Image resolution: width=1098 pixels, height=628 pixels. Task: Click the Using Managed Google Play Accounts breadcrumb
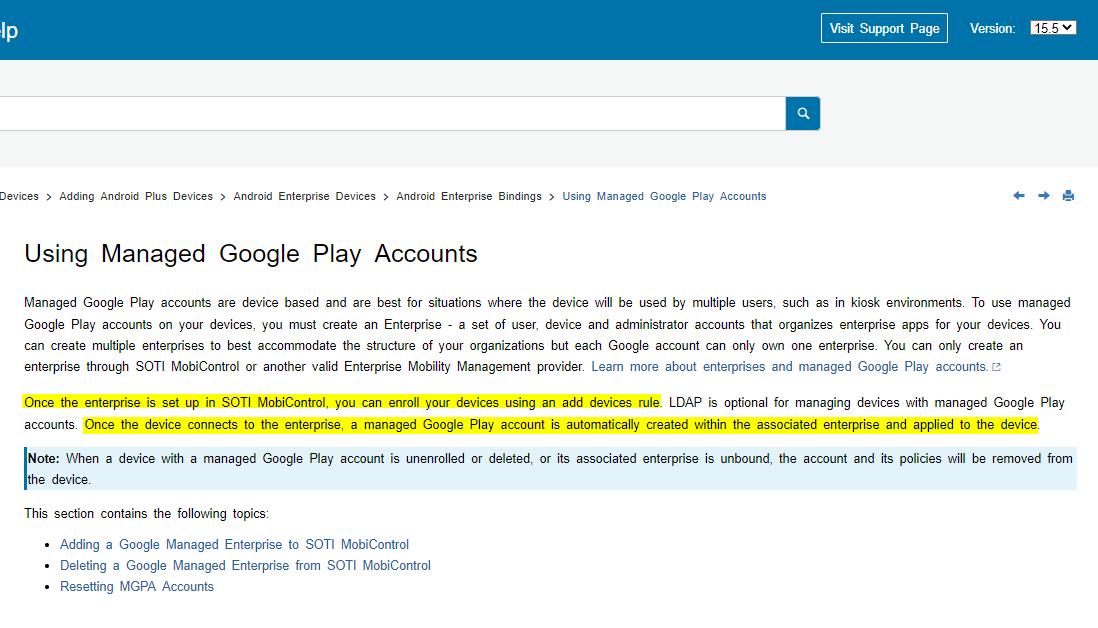pos(661,196)
